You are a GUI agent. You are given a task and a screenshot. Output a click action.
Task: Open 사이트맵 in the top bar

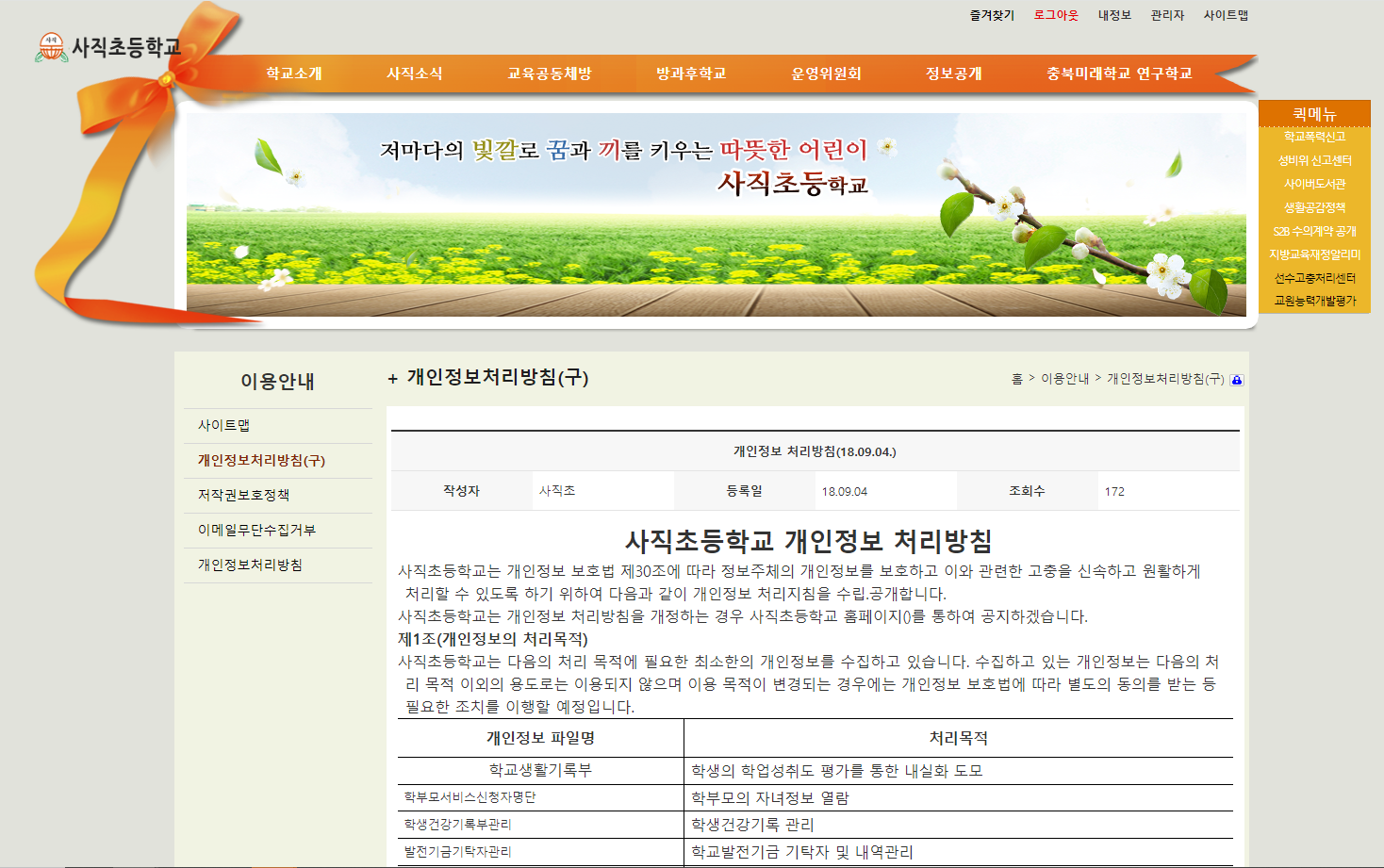pyautogui.click(x=1226, y=15)
